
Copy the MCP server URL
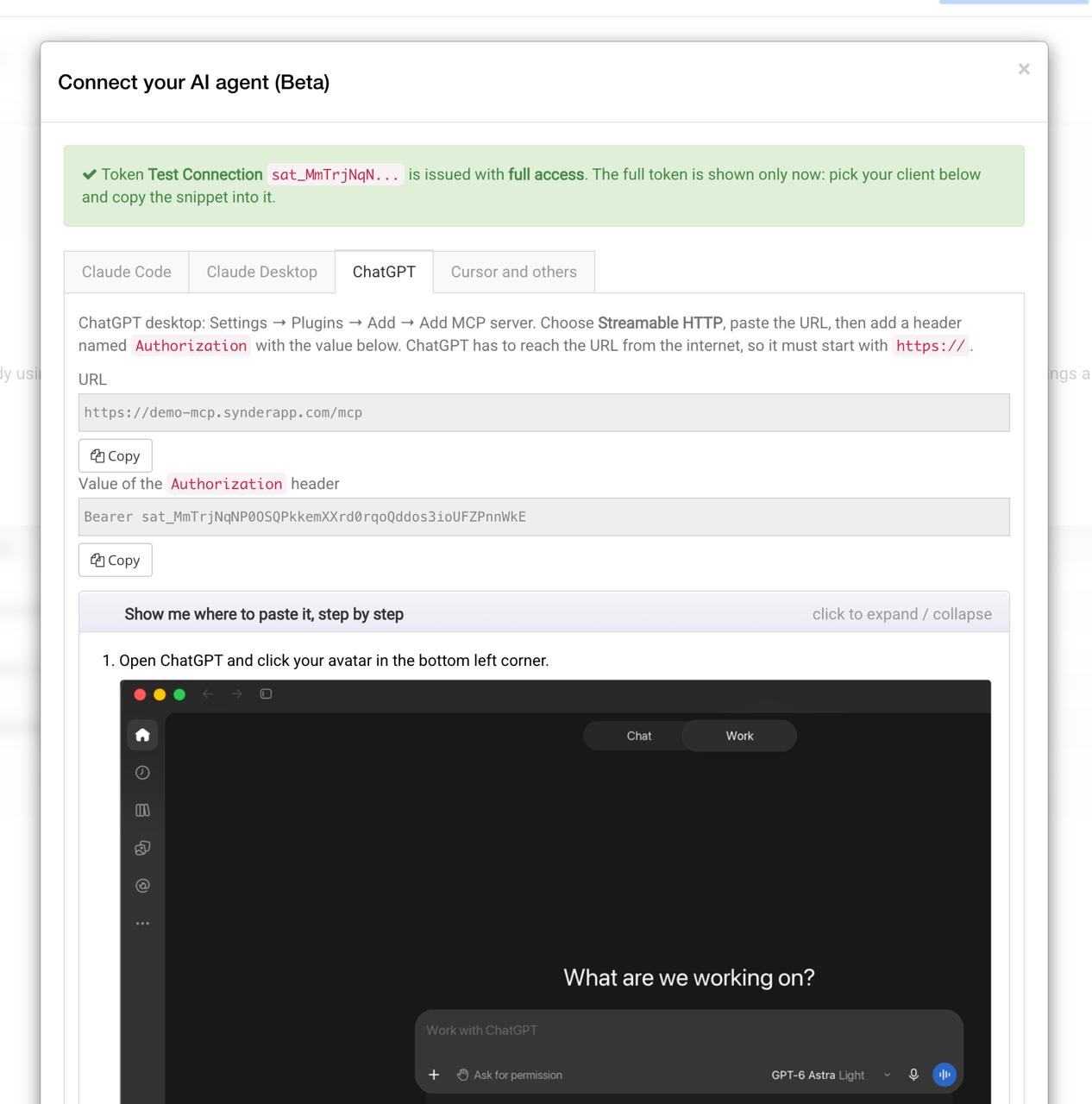coord(116,455)
